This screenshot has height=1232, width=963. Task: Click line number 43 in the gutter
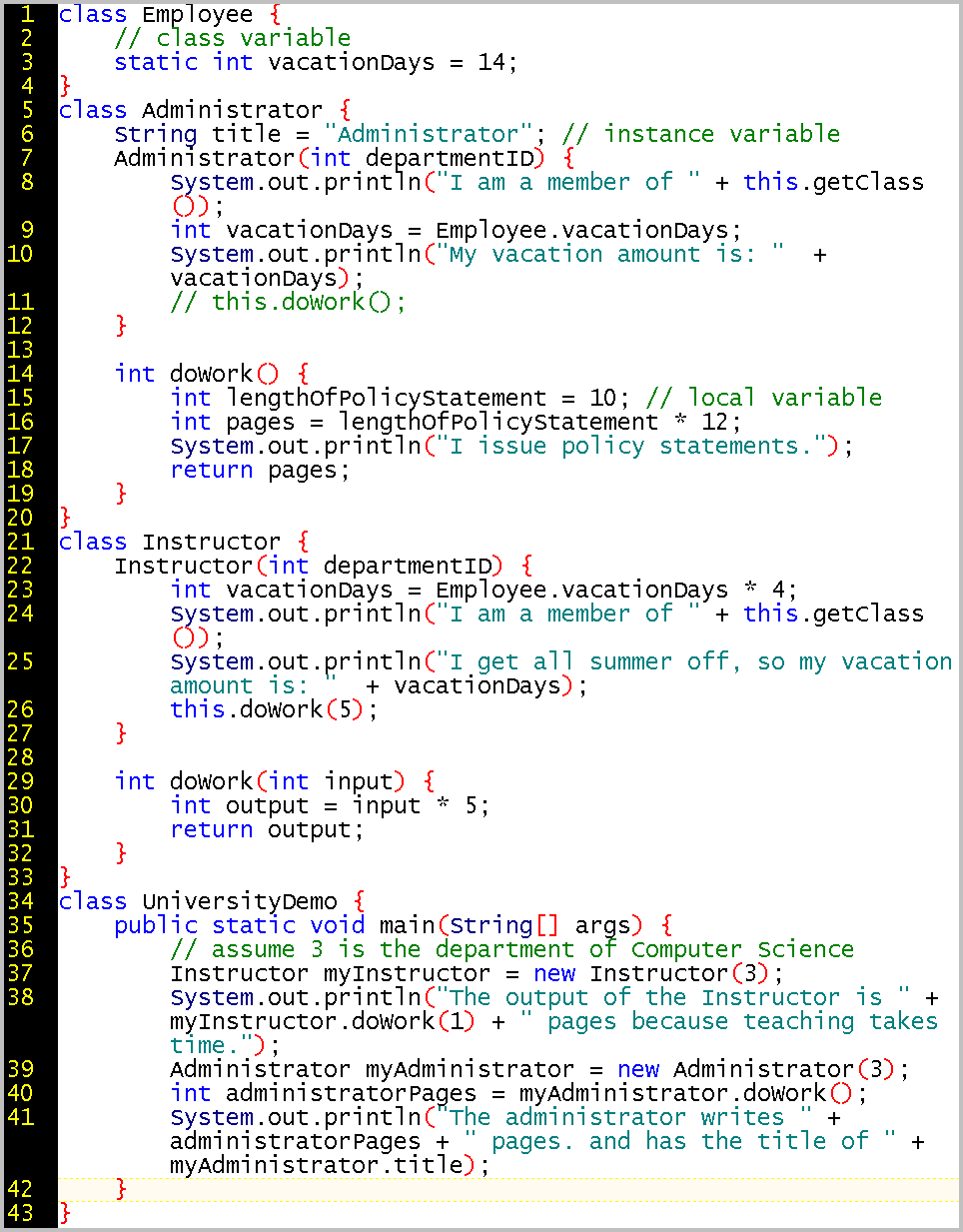20,1214
